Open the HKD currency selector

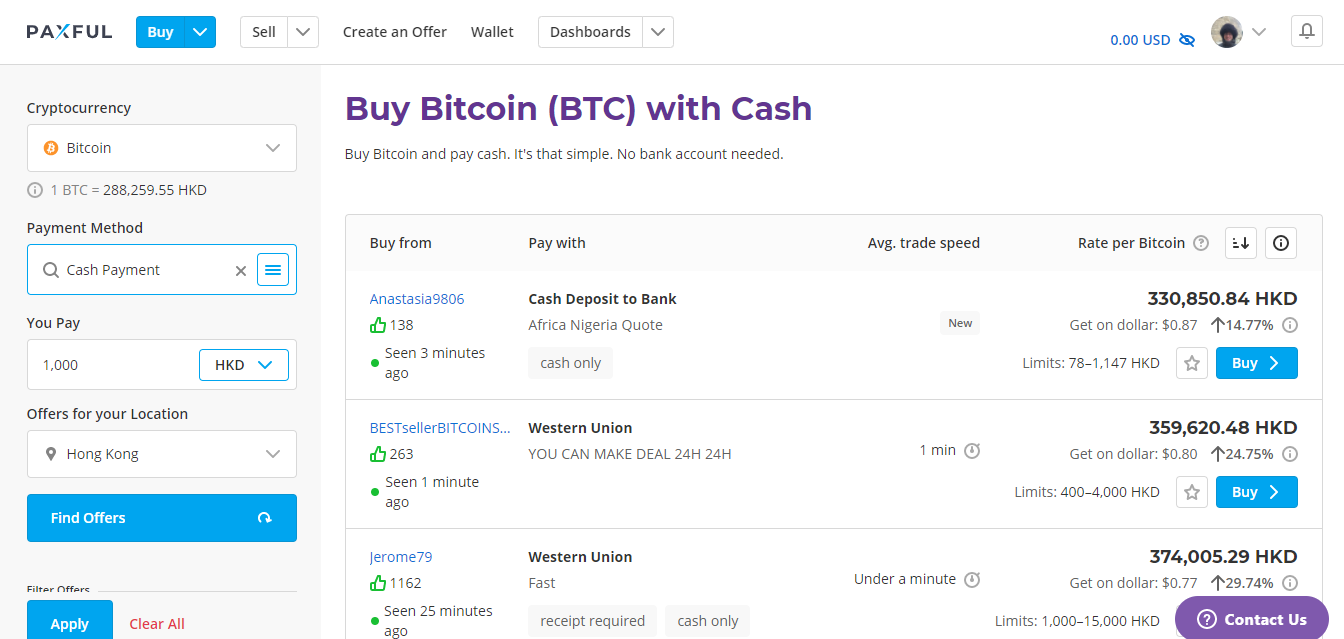pos(244,365)
